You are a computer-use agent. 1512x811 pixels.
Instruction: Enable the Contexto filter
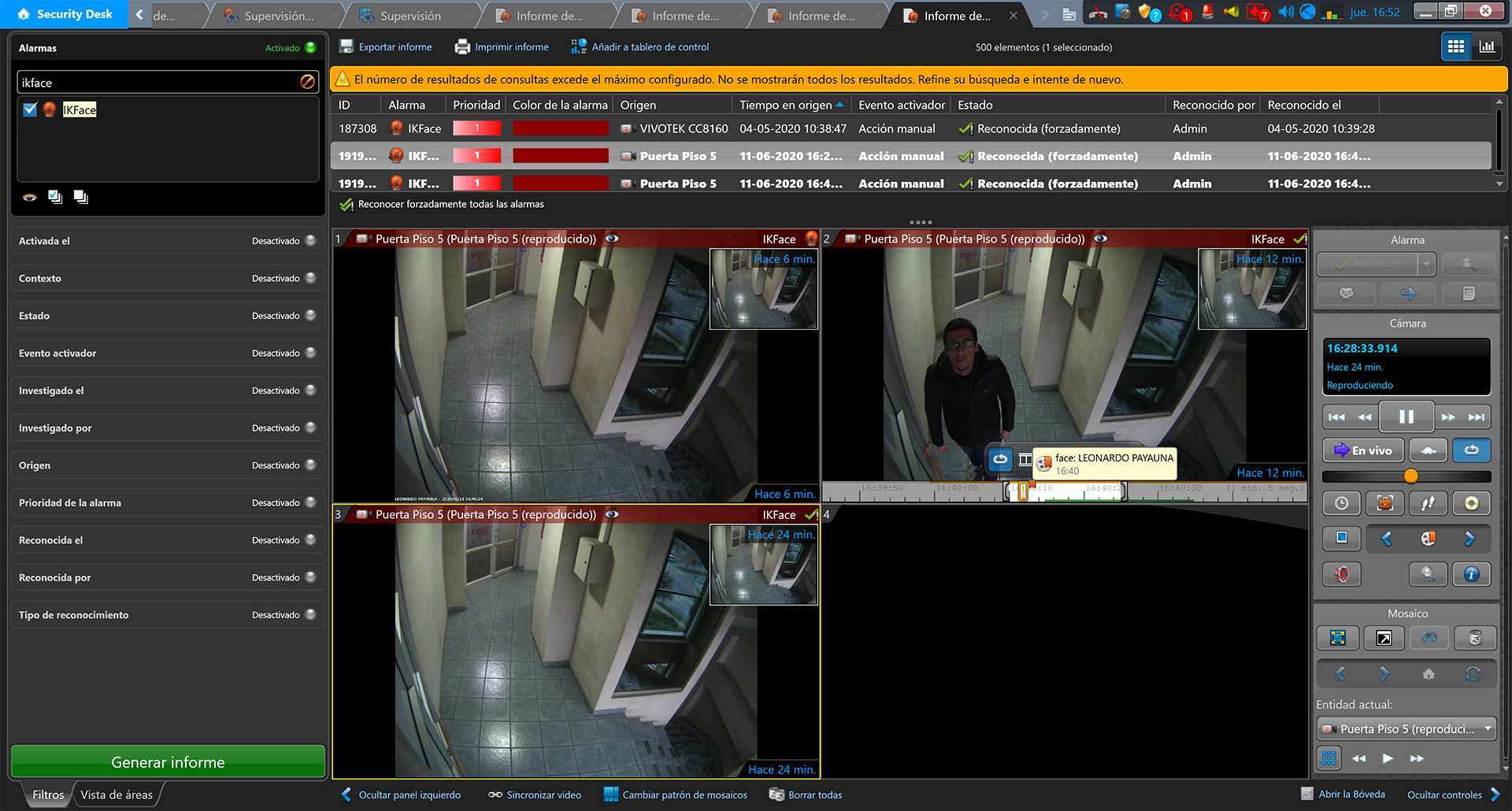(x=310, y=278)
